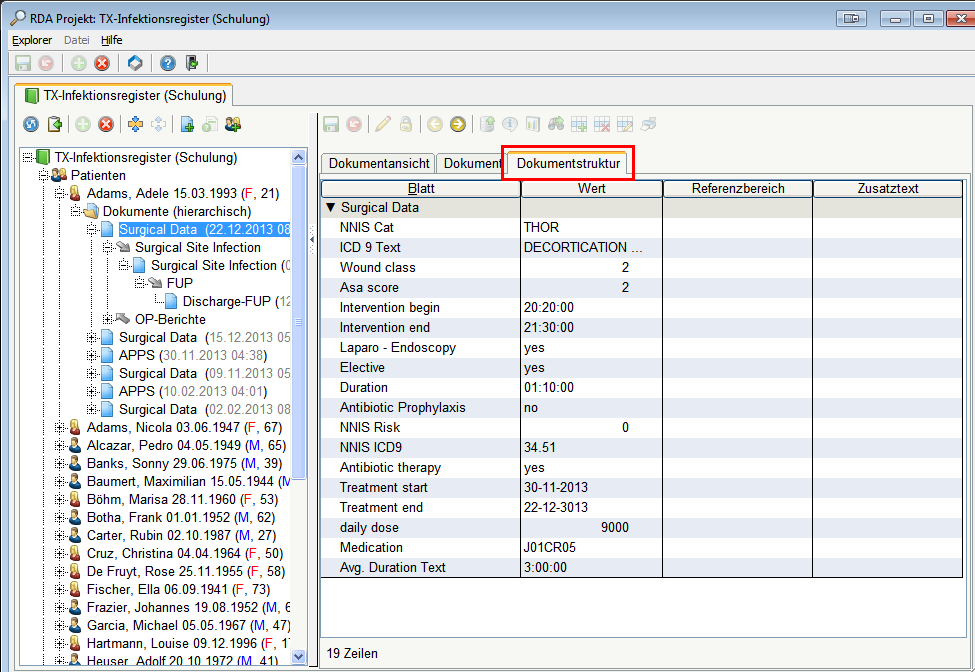
Task: Click the blue question mark help icon
Action: [x=167, y=63]
